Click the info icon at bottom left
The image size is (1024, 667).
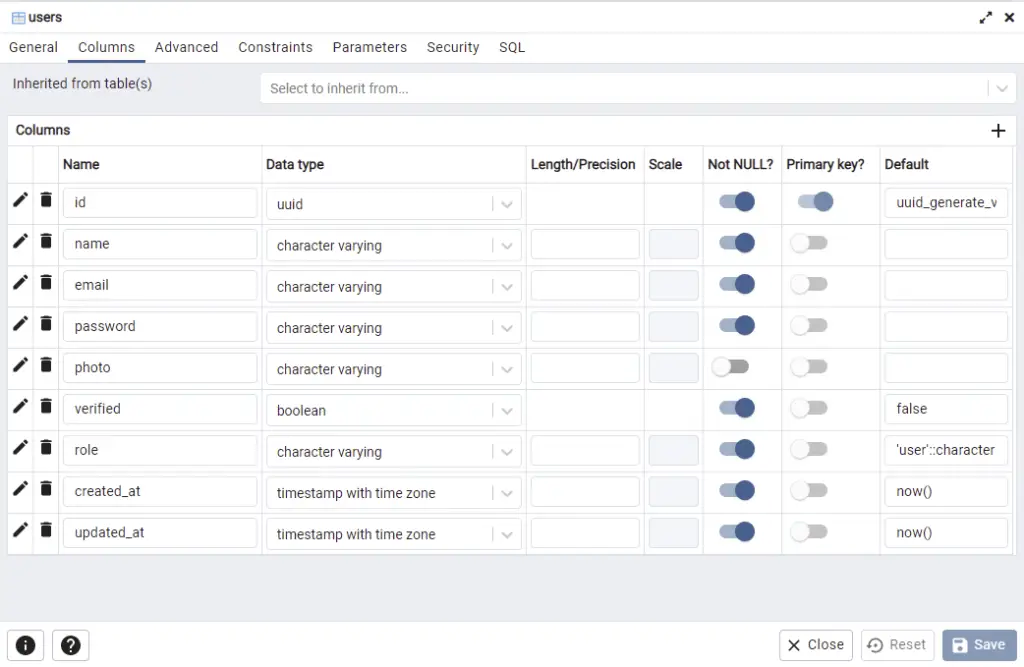25,645
